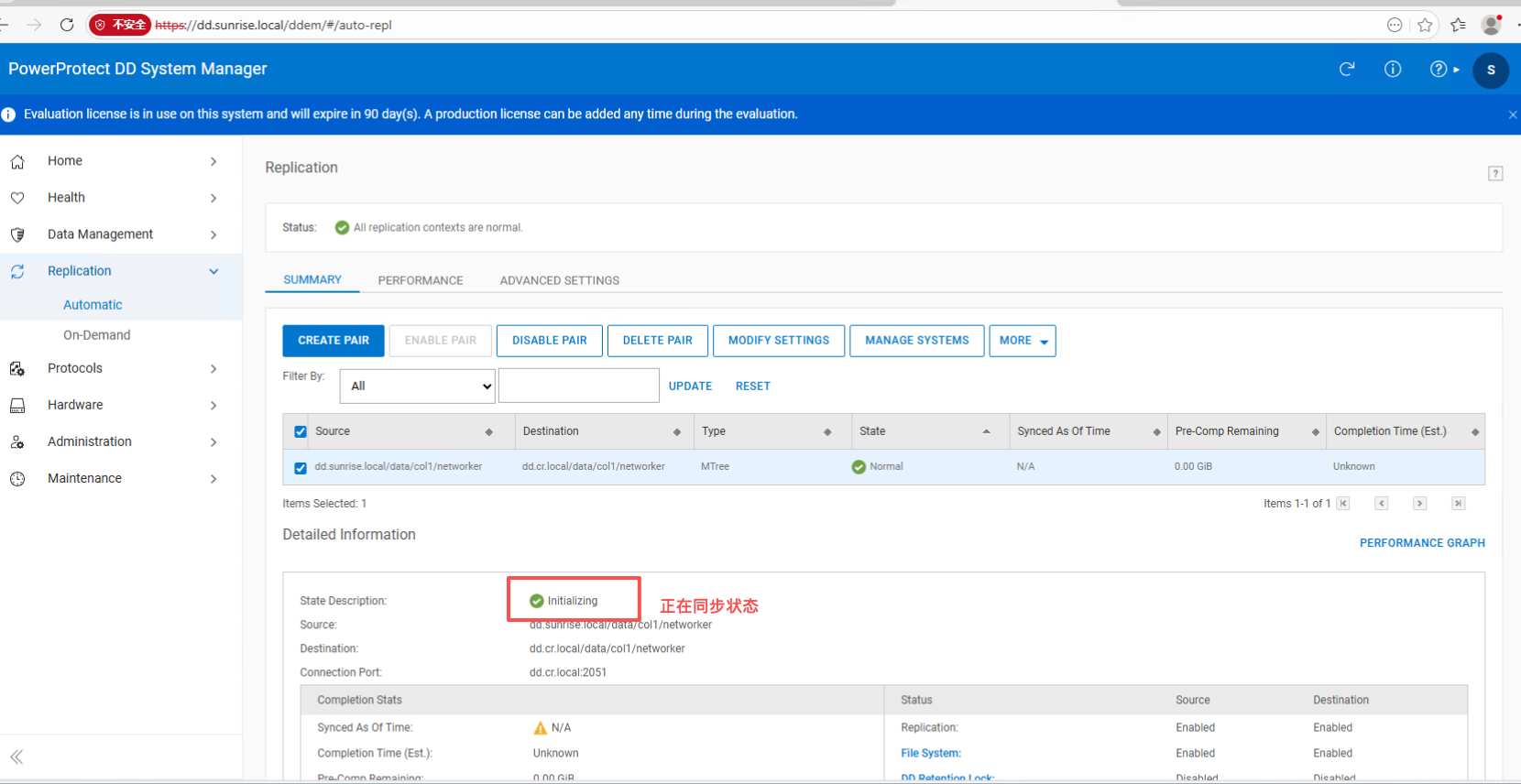Select On-Demand under Replication
1521x784 pixels.
(x=97, y=335)
